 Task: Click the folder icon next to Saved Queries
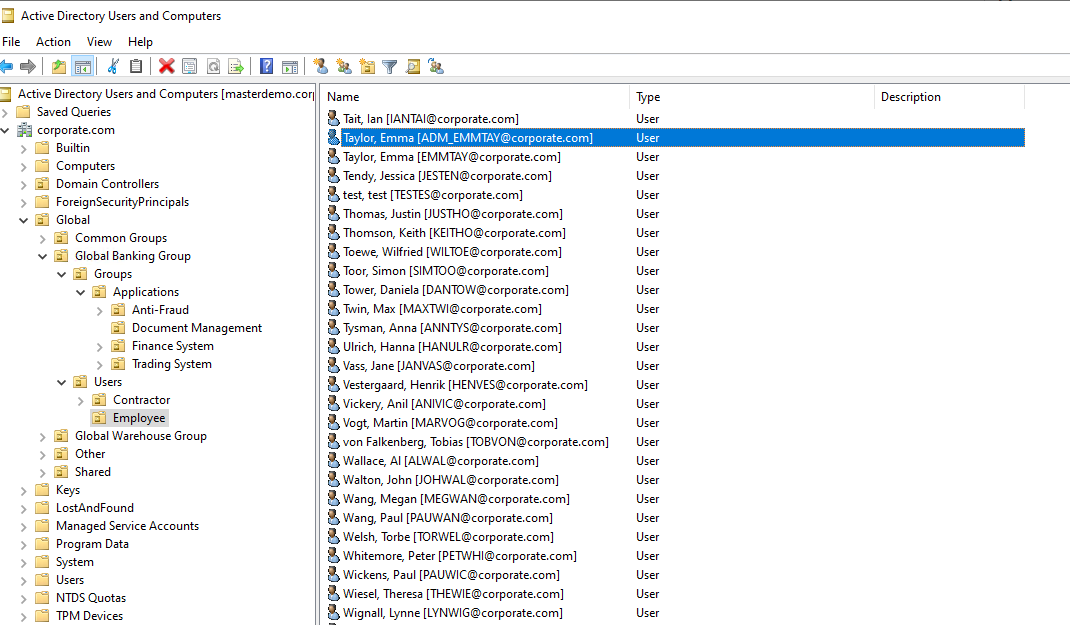[23, 112]
